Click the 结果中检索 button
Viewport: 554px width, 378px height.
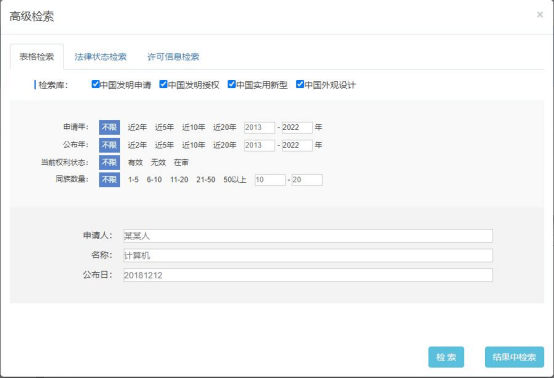click(x=514, y=357)
